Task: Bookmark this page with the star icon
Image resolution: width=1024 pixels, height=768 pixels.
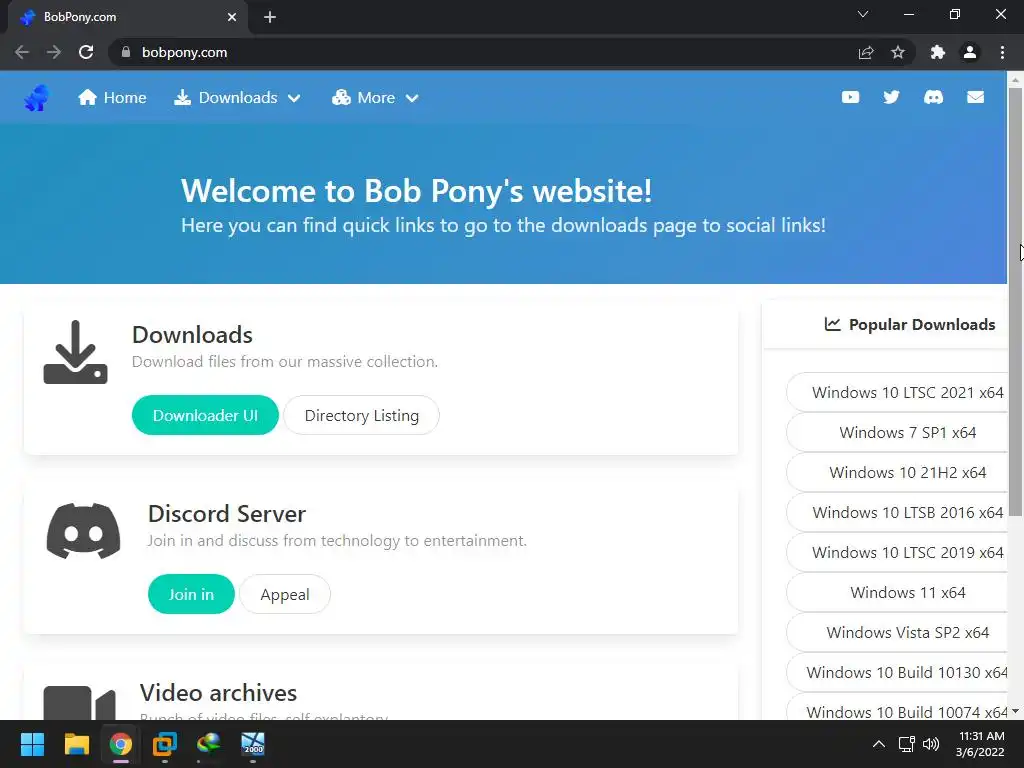Action: pyautogui.click(x=898, y=52)
